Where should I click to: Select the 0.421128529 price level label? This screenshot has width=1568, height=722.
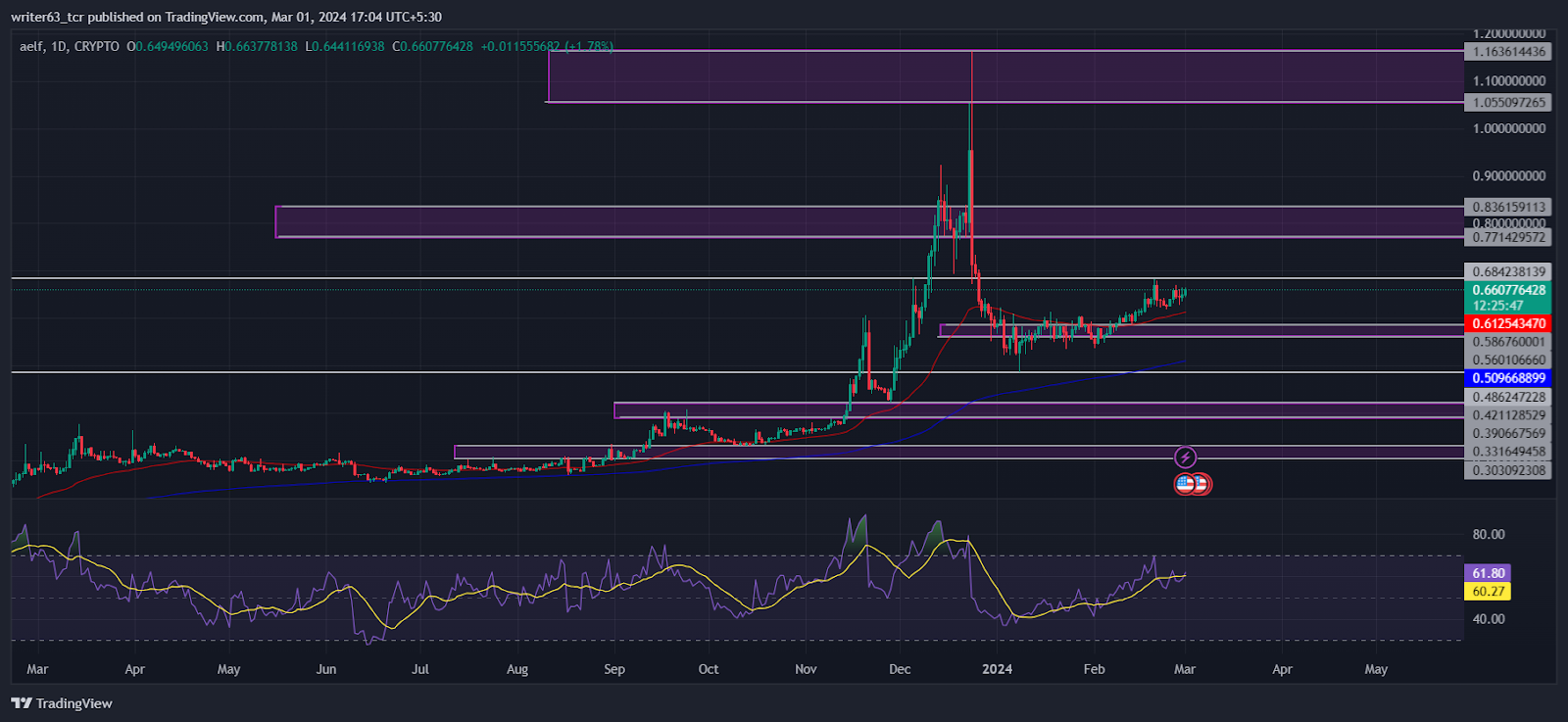tap(1508, 414)
